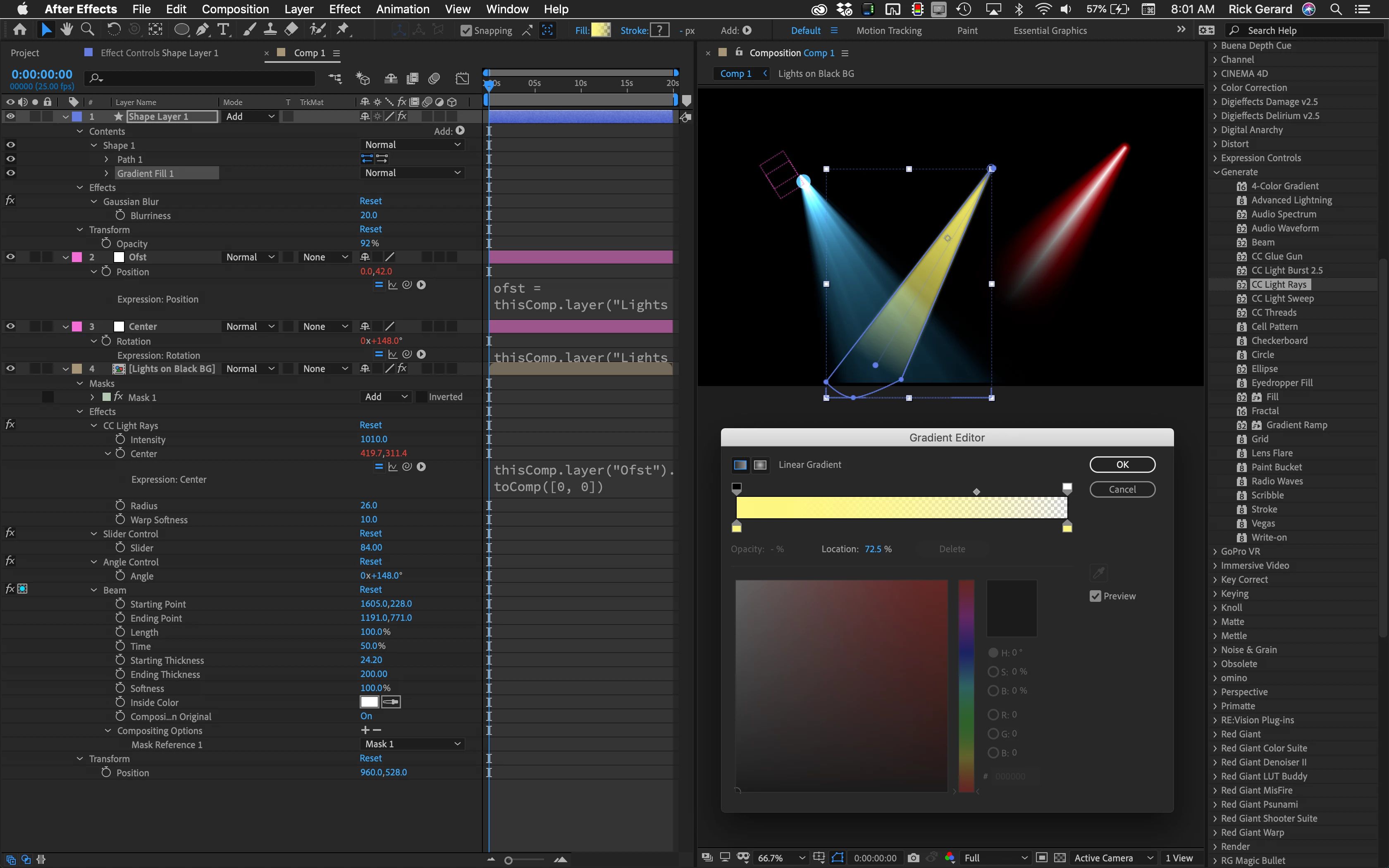Toggle the Snapping checkbox
This screenshot has height=868, width=1389.
466,31
